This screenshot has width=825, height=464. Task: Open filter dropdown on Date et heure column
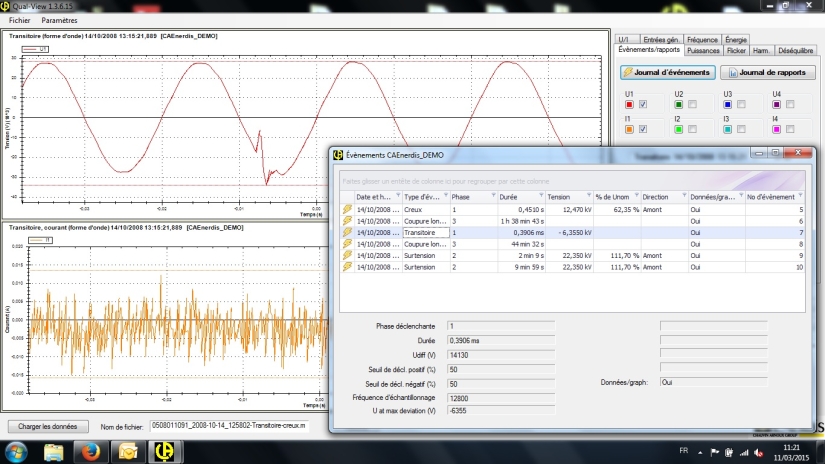click(x=398, y=195)
